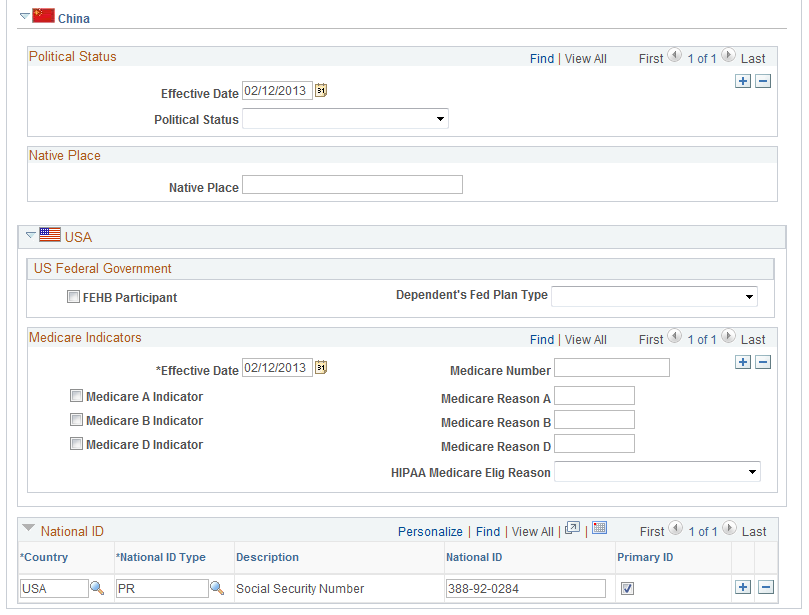The image size is (809, 615).
Task: Sort by National ID Type column
Action: tap(161, 557)
